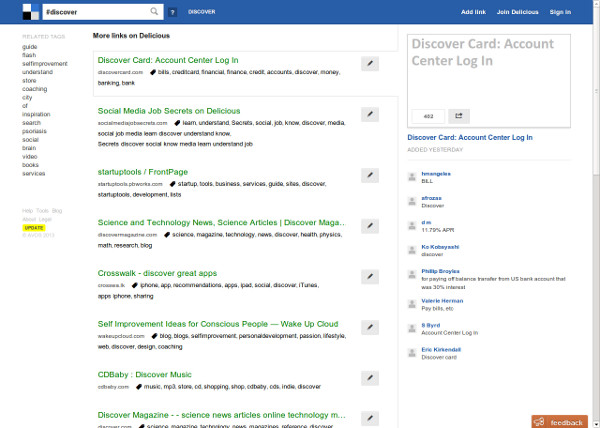
Task: Open Self Improvement Ideas for Conscious People
Action: [x=218, y=324]
